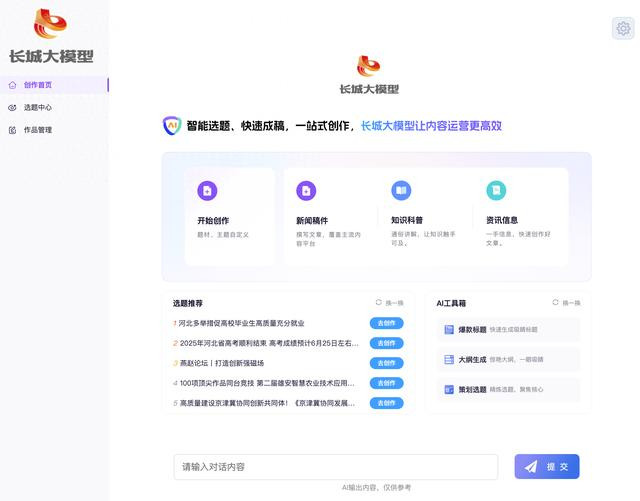This screenshot has width=640, height=501.
Task: Open topic 100项顶尖作品同台竞技
Action: pos(267,383)
